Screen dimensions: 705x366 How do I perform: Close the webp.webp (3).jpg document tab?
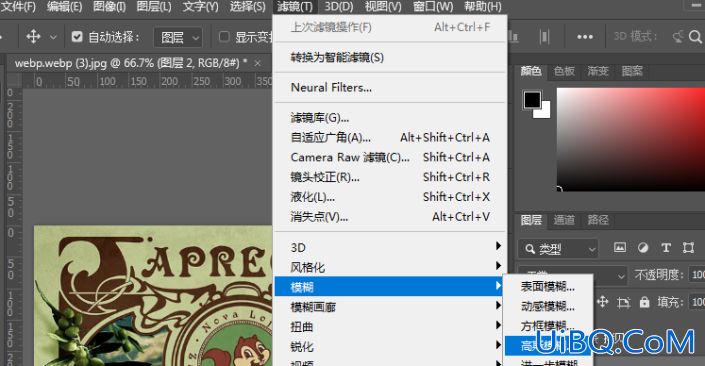258,63
